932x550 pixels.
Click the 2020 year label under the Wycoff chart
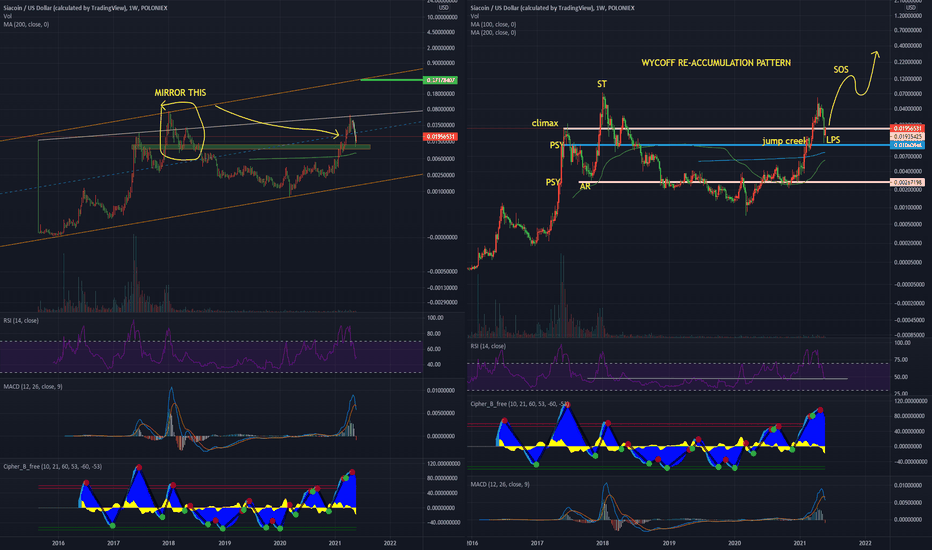(x=735, y=543)
